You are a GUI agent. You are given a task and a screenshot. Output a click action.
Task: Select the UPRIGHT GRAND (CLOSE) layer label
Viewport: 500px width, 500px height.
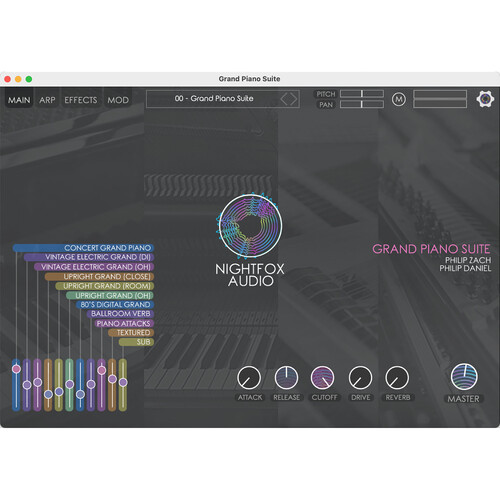pos(99,276)
